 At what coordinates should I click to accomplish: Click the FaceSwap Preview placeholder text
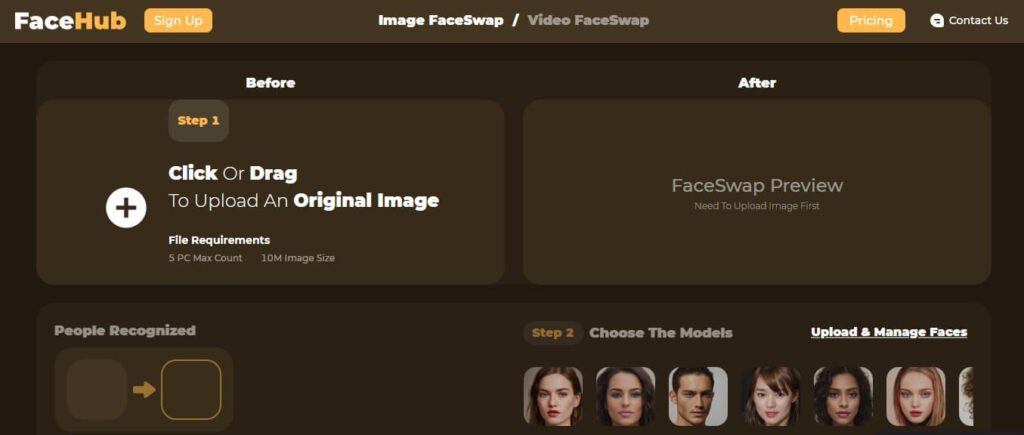pyautogui.click(x=757, y=185)
